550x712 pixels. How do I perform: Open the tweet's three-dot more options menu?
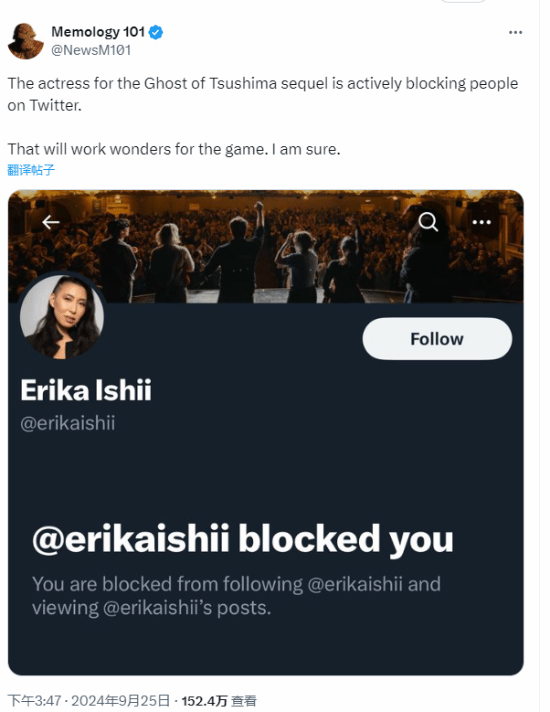click(515, 33)
